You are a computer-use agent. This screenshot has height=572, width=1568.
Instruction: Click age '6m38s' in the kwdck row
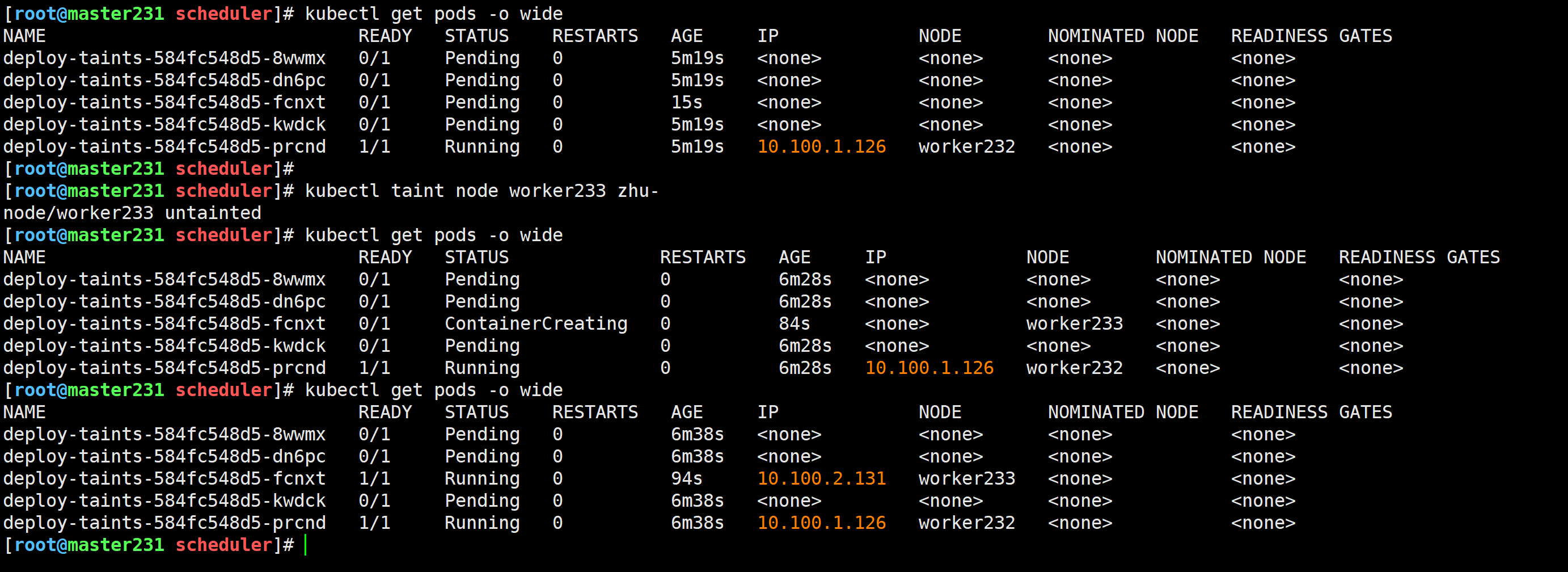697,500
